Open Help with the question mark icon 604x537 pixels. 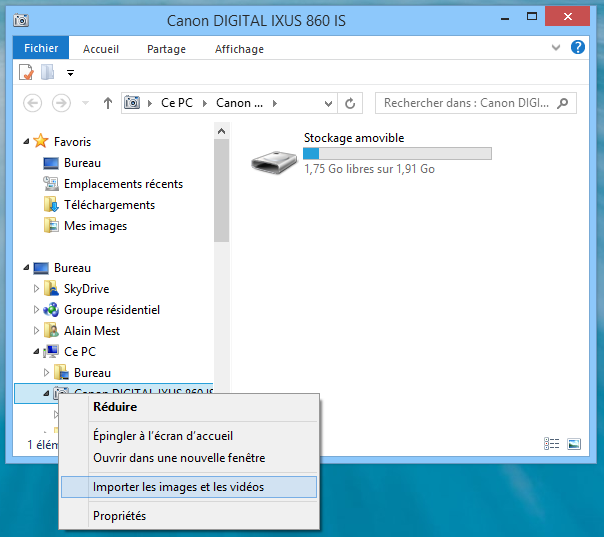[x=578, y=47]
